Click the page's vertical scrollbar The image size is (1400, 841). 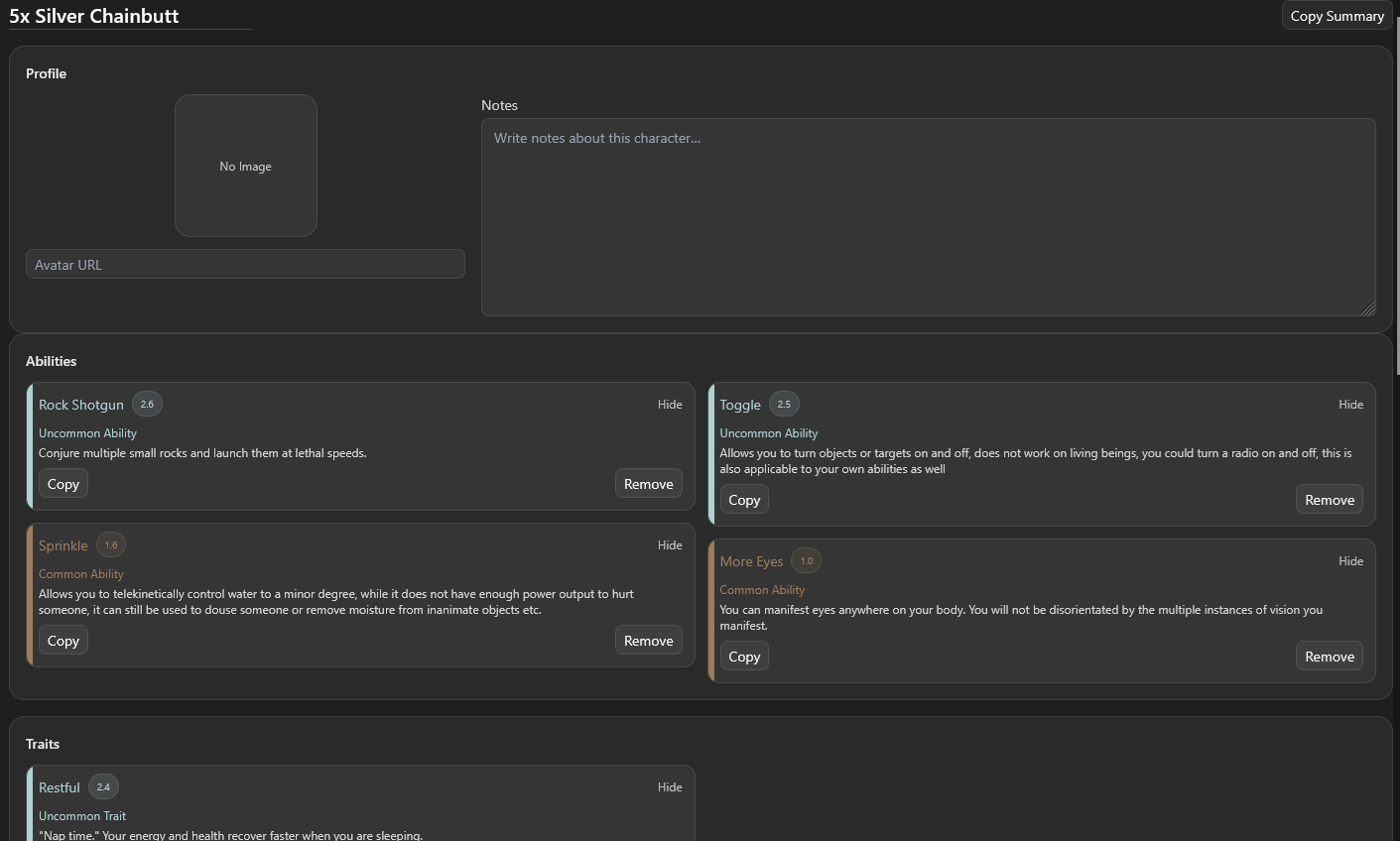tap(1396, 198)
